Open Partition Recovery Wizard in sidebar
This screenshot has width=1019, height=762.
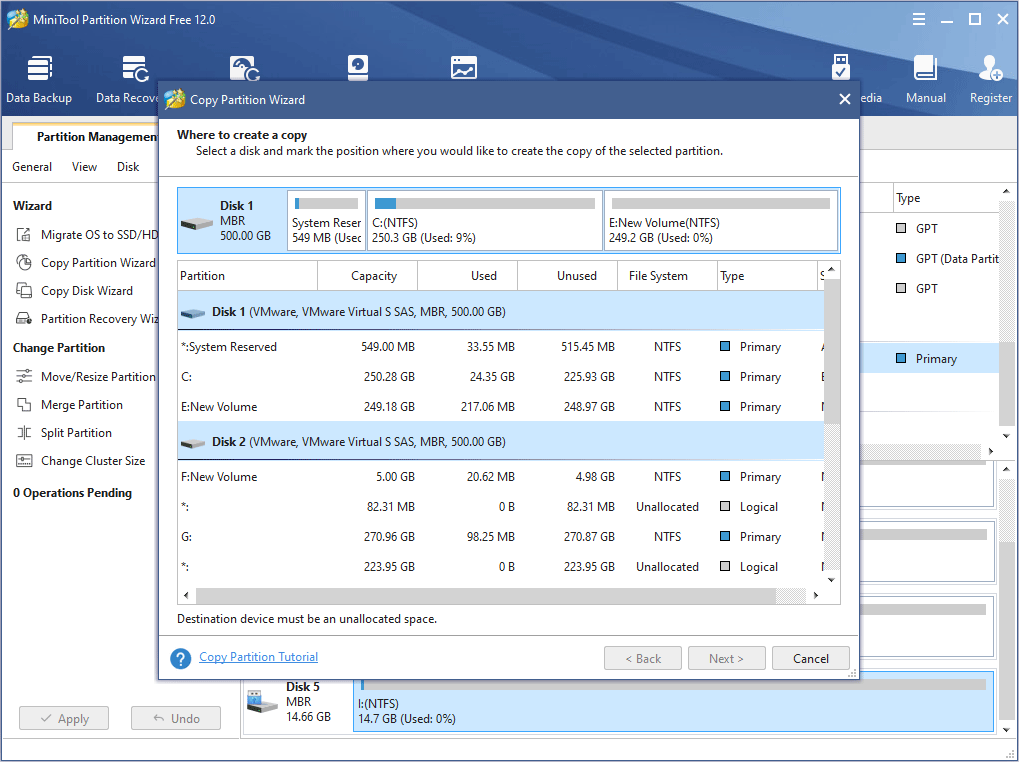[86, 318]
